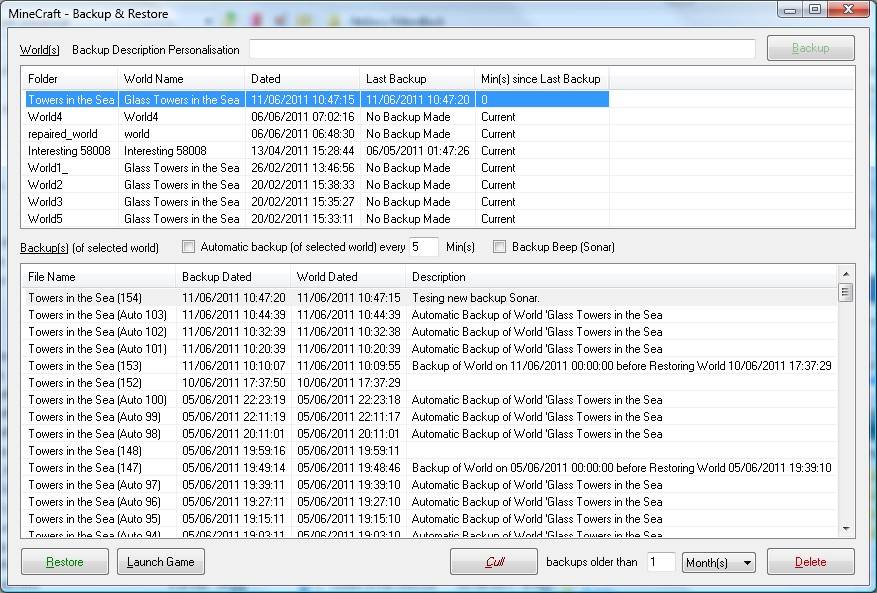This screenshot has width=877, height=593.
Task: Sort worlds by the Folder column header
Action: (68, 79)
